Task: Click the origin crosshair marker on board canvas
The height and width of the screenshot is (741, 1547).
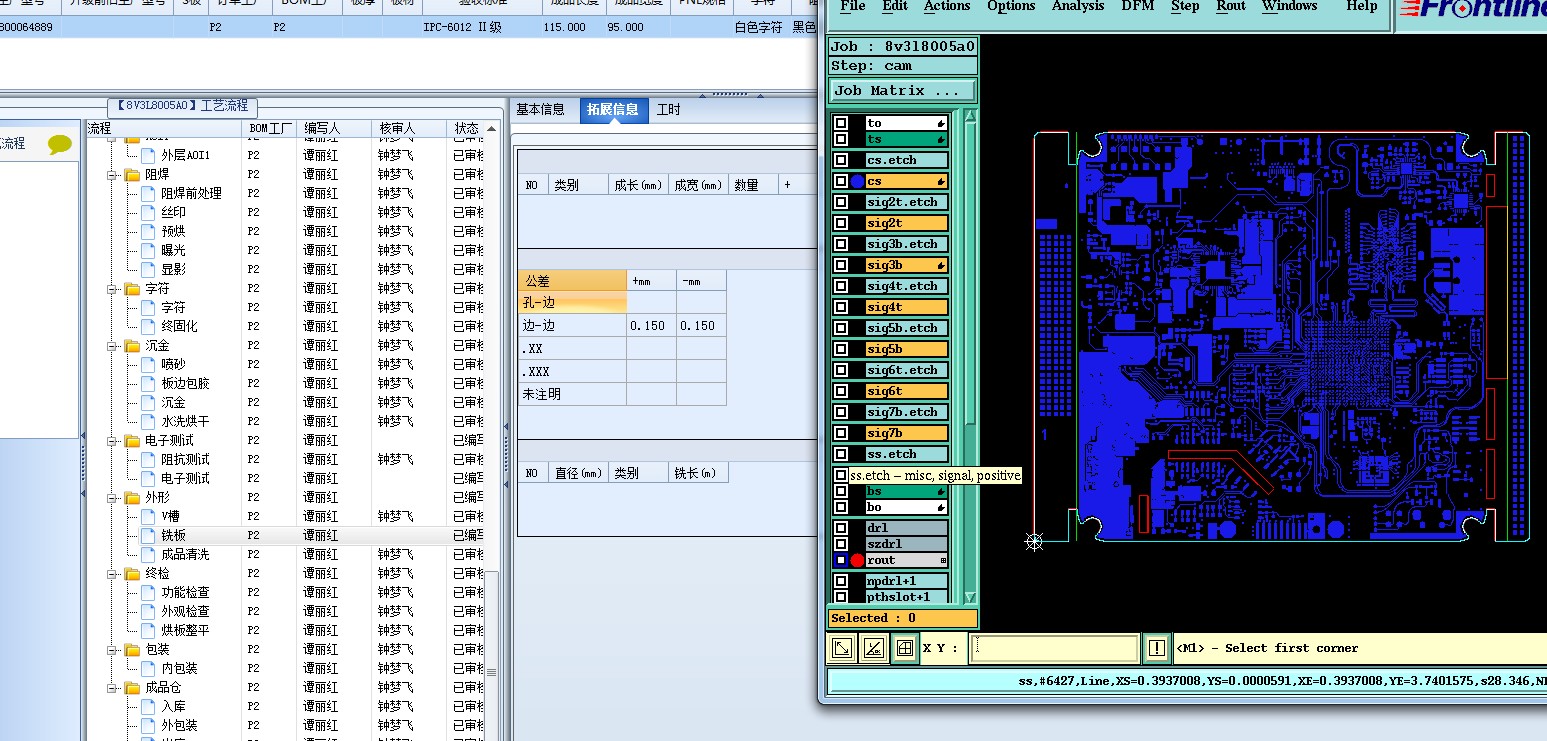Action: point(1035,541)
